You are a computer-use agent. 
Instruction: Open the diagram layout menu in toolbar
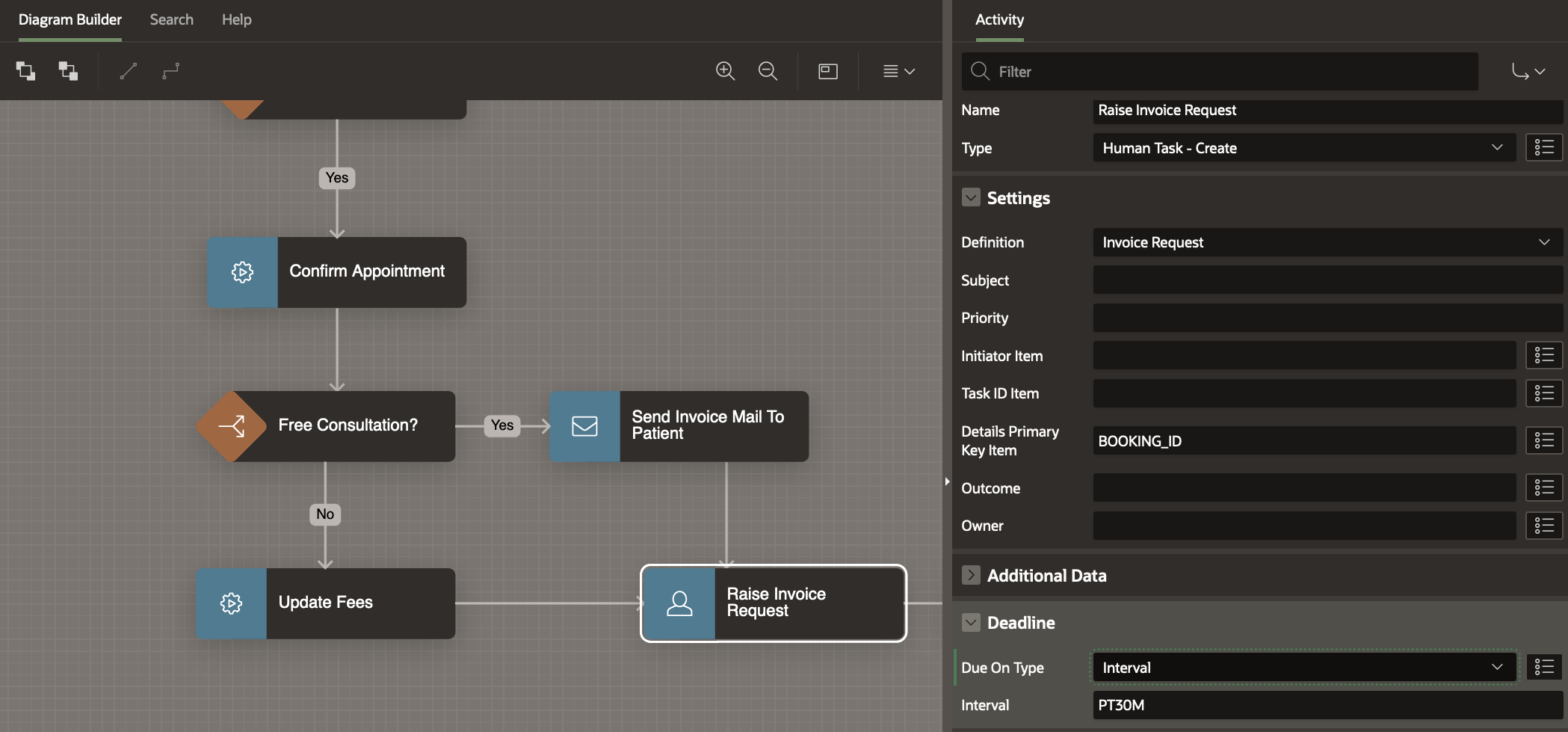click(898, 71)
